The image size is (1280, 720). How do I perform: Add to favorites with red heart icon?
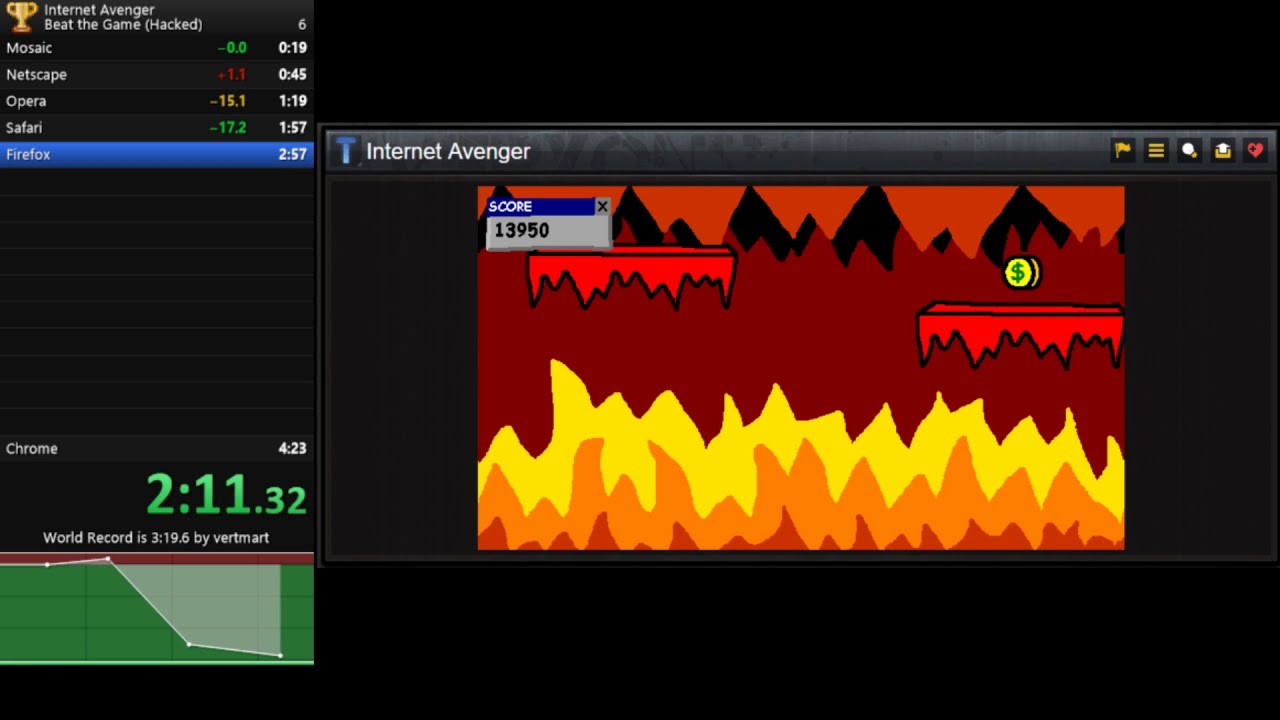tap(1255, 150)
